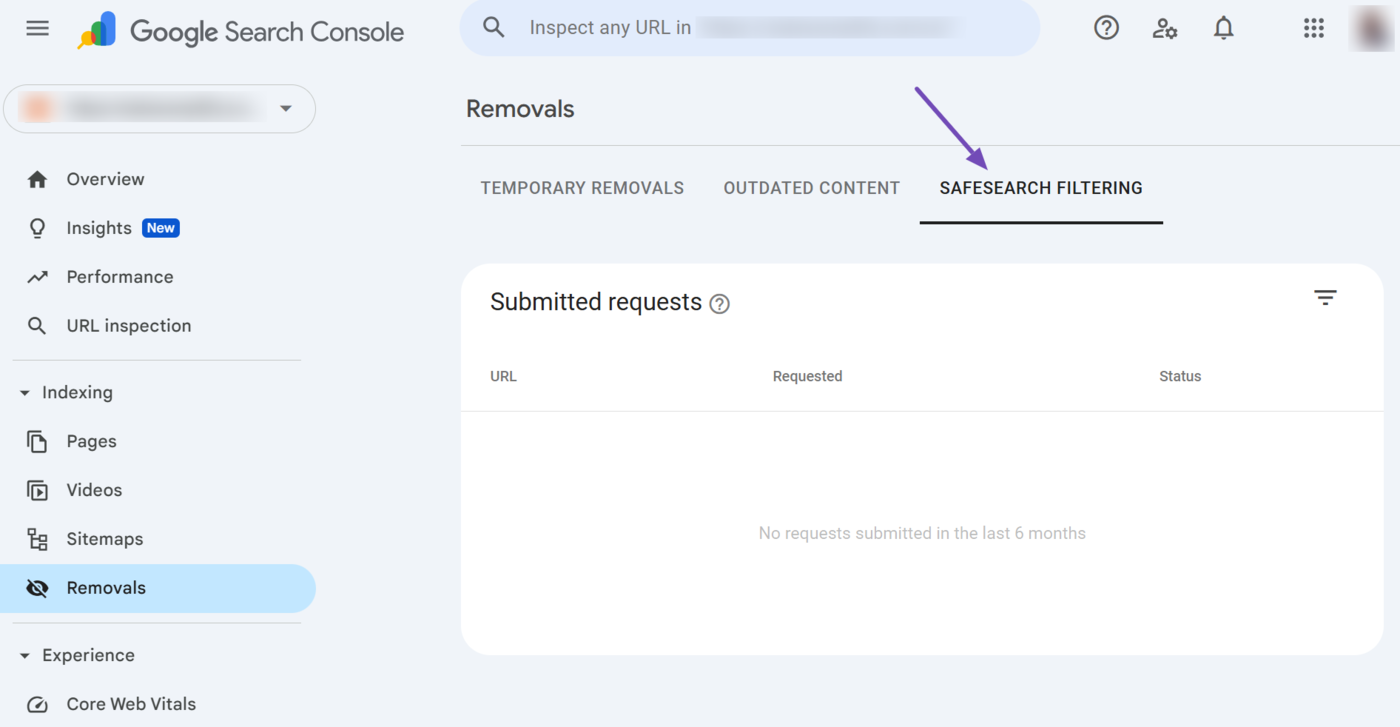Click Submitted requests help icon
The image size is (1400, 727).
pyautogui.click(x=719, y=304)
